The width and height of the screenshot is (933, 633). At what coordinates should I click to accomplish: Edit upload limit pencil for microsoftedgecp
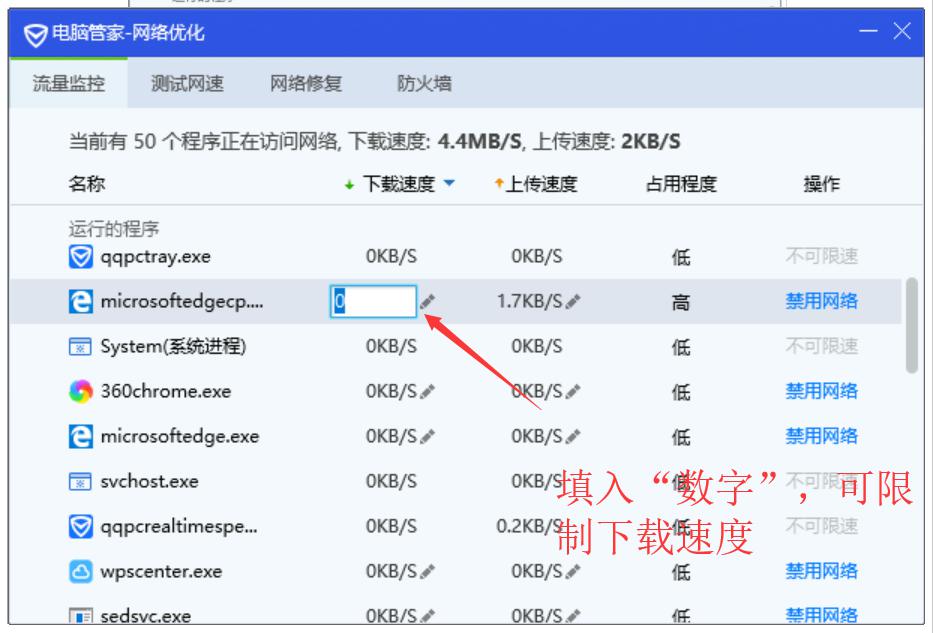click(572, 302)
